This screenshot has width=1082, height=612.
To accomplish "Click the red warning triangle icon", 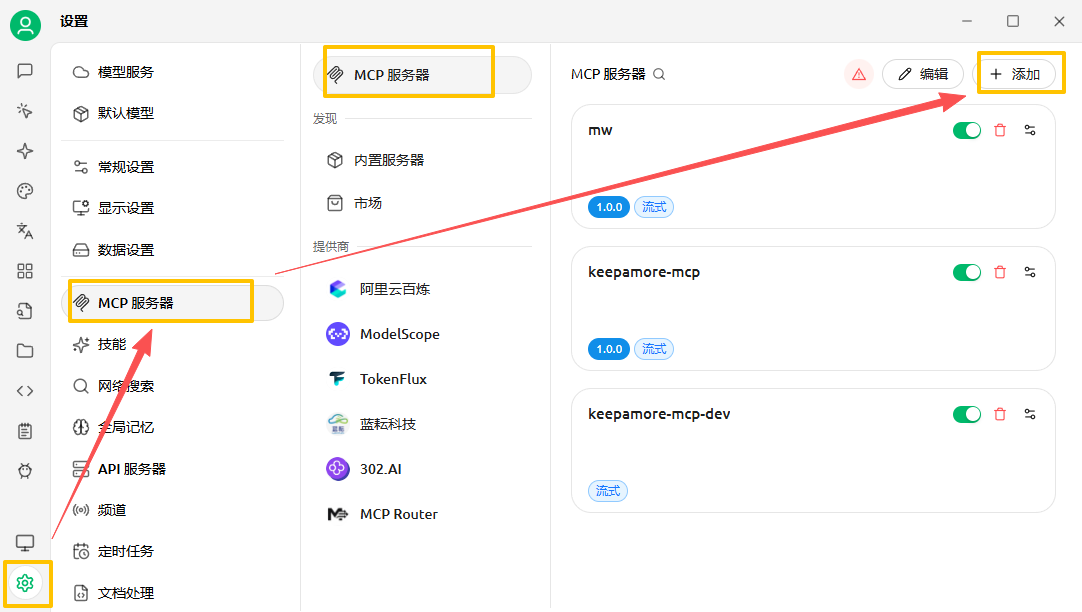I will 859,75.
